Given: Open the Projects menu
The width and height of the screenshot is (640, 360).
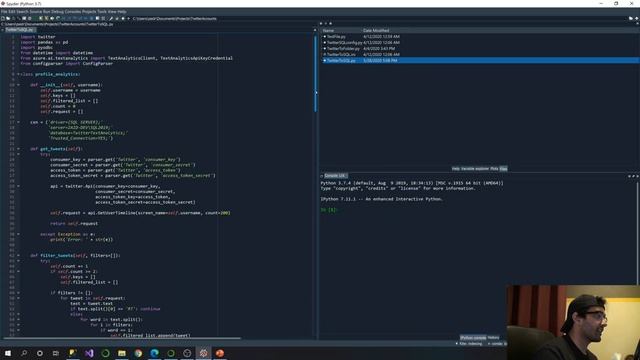Looking at the screenshot, I should coord(90,11).
